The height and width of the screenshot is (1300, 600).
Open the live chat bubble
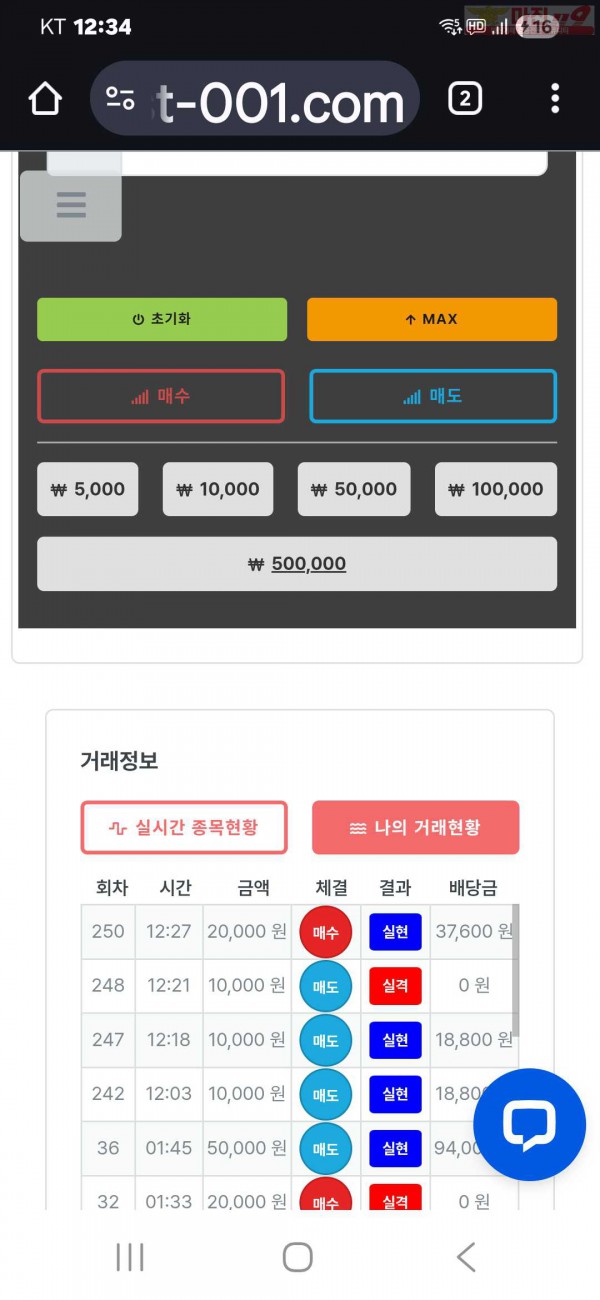click(528, 1123)
